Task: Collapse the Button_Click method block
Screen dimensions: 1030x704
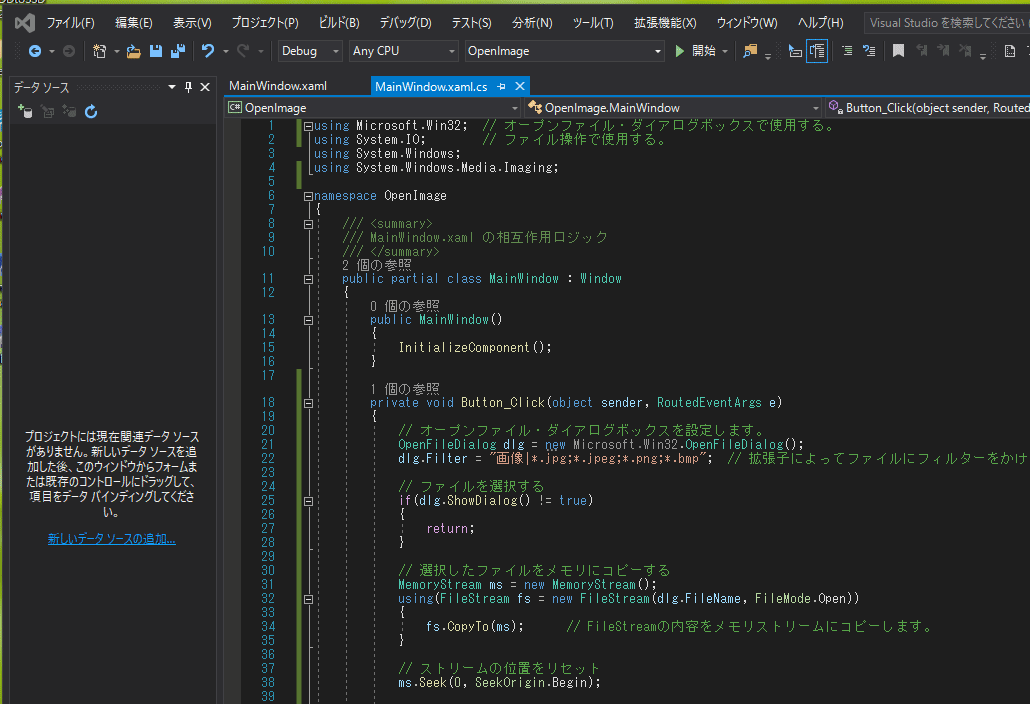Action: [308, 403]
